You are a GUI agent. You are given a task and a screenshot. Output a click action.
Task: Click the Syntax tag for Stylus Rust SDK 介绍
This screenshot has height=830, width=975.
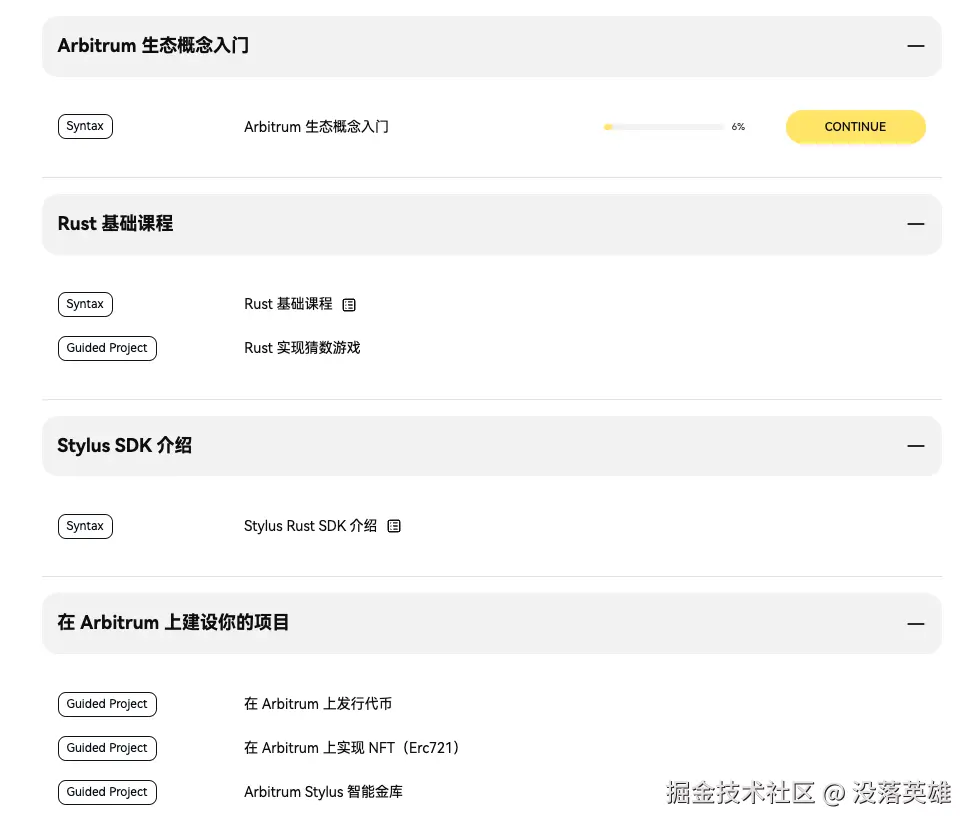pos(85,526)
